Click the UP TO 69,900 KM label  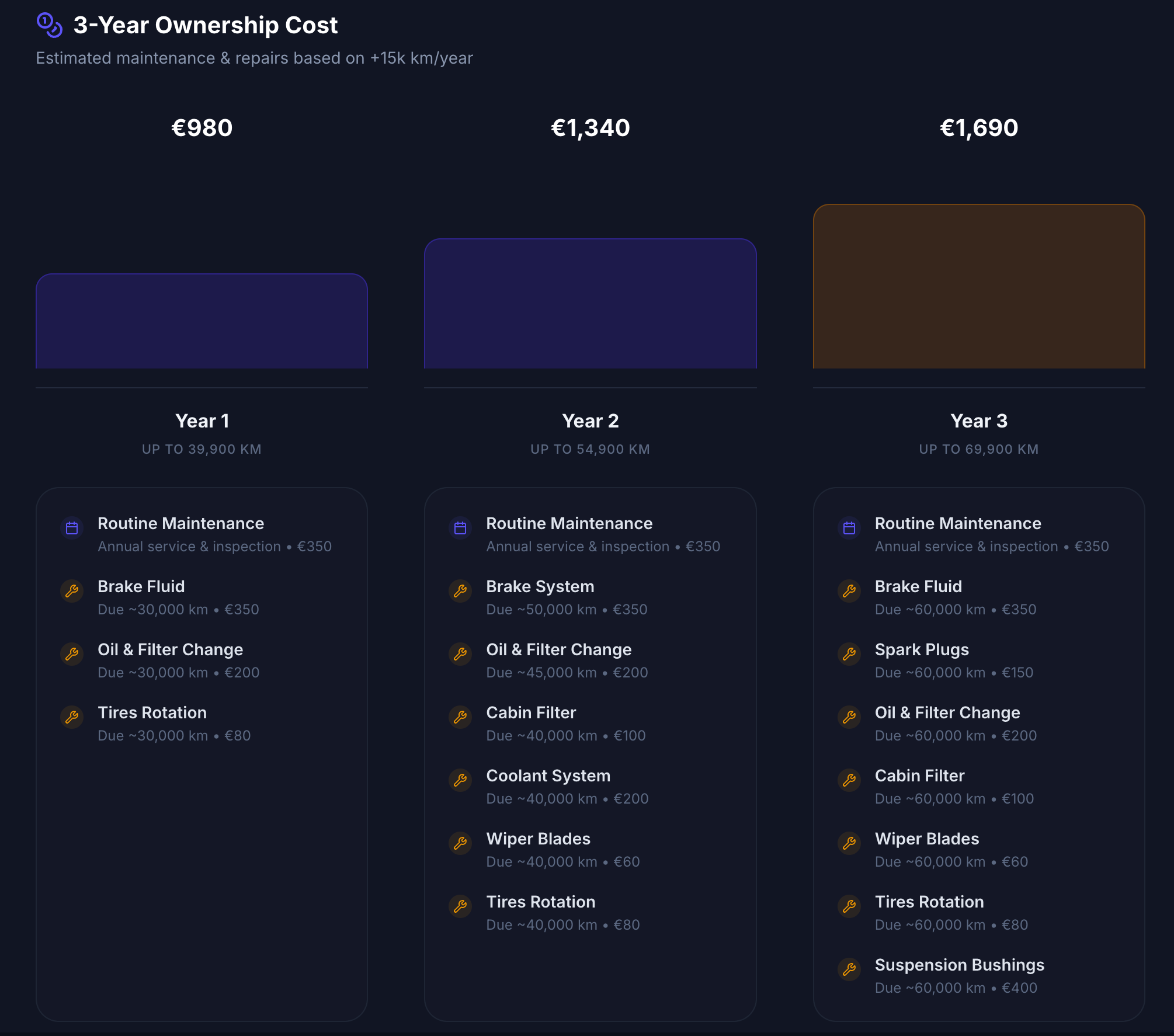point(979,449)
